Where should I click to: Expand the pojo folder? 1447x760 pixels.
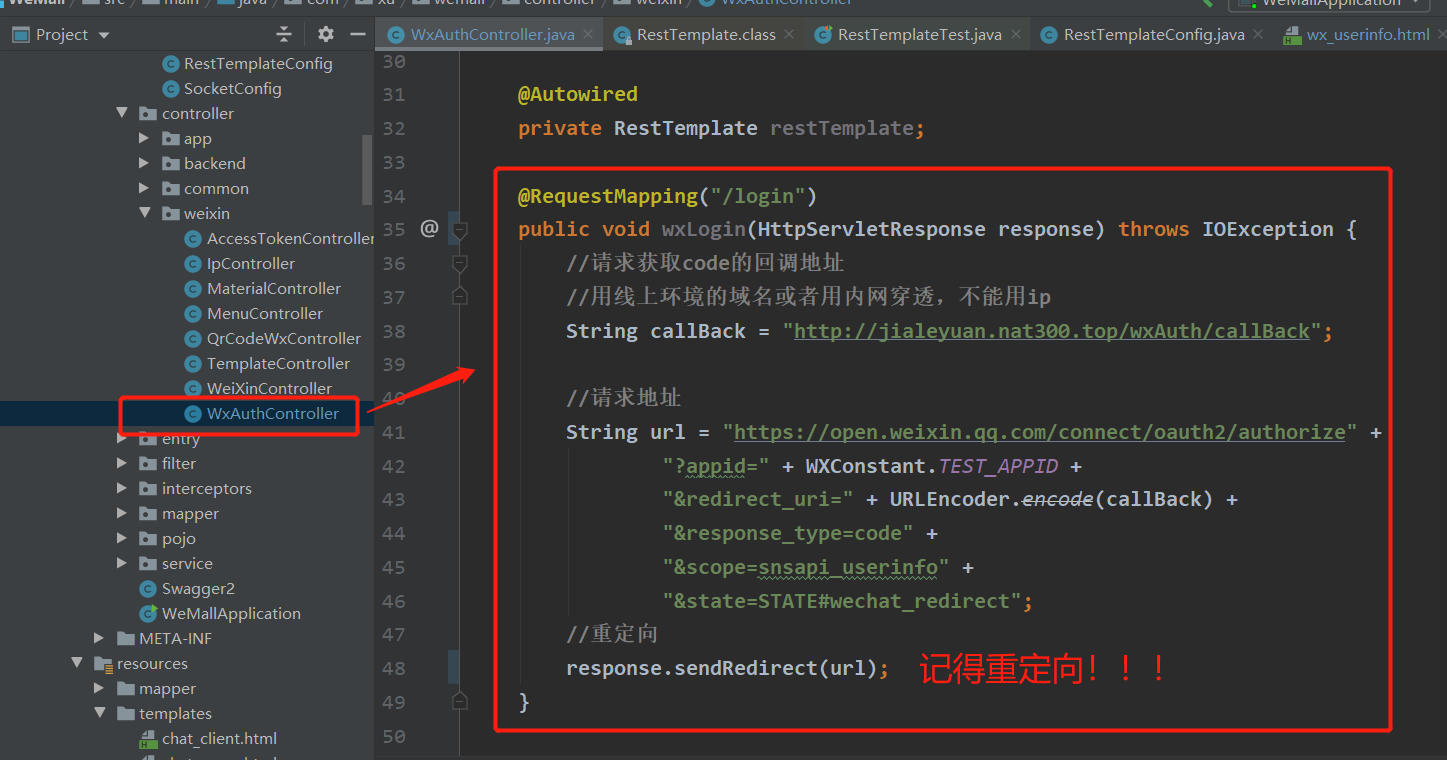point(122,538)
